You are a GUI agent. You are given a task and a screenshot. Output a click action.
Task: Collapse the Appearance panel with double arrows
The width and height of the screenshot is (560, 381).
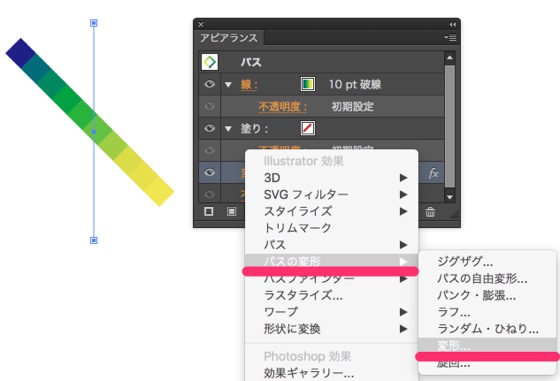coord(452,24)
